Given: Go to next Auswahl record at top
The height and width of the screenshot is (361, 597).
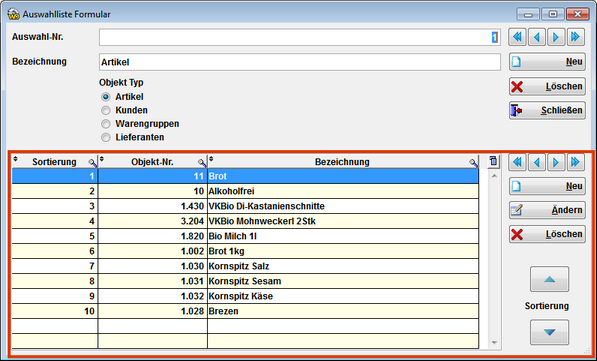Looking at the screenshot, I should 556,37.
